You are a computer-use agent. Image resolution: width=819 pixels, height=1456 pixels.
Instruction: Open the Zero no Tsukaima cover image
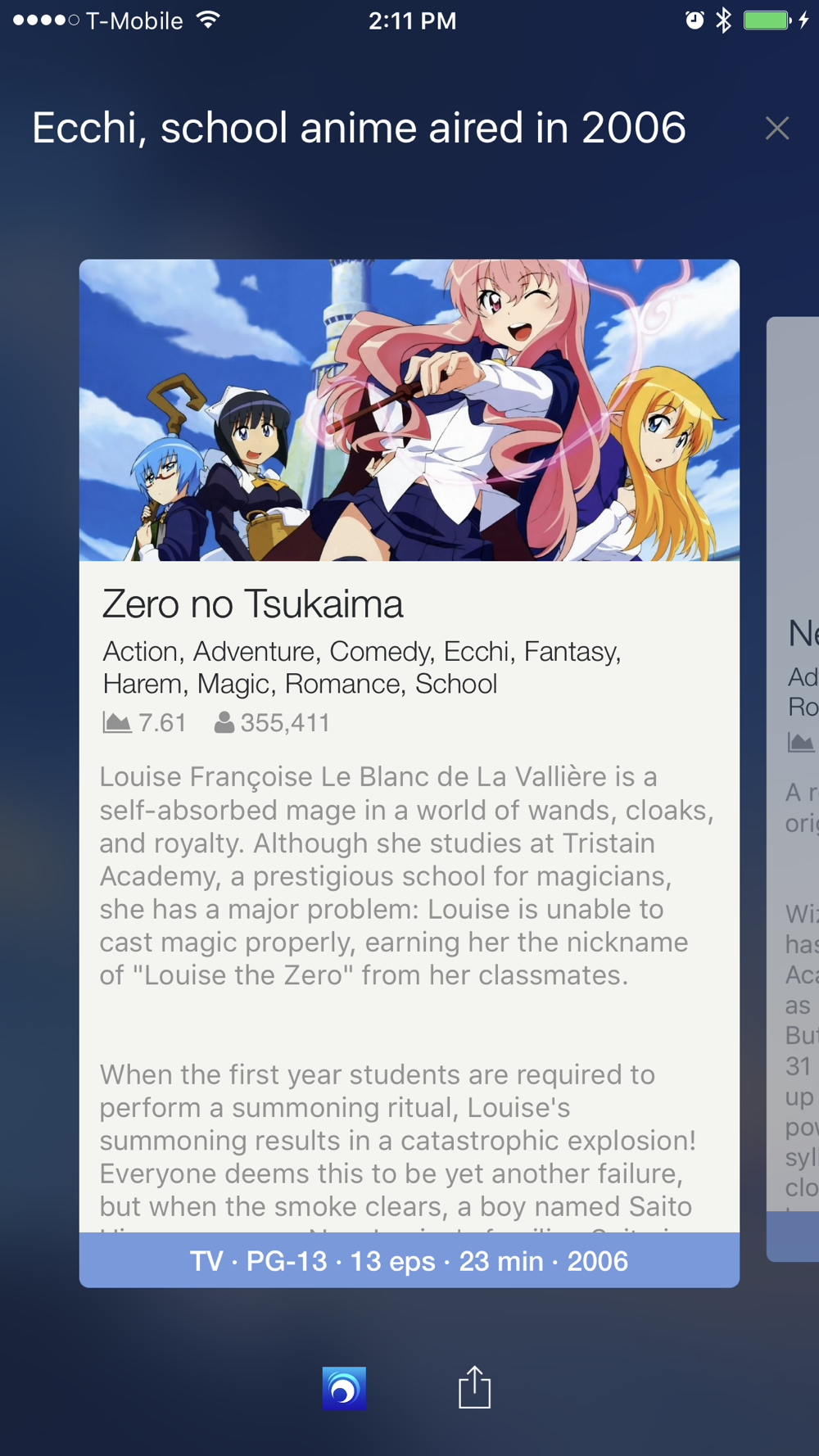coord(409,410)
